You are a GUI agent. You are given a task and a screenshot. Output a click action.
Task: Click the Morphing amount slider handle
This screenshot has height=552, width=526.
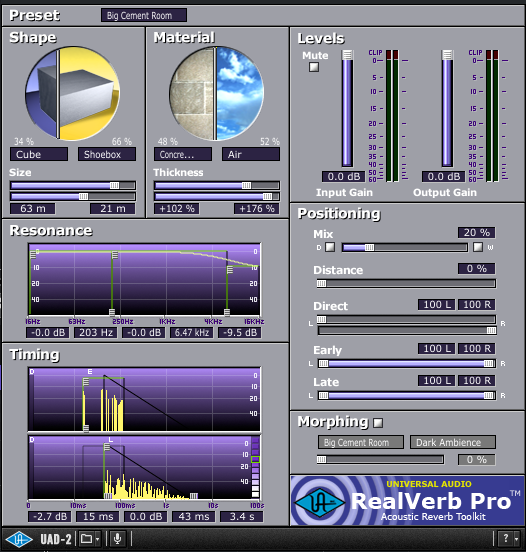point(321,459)
